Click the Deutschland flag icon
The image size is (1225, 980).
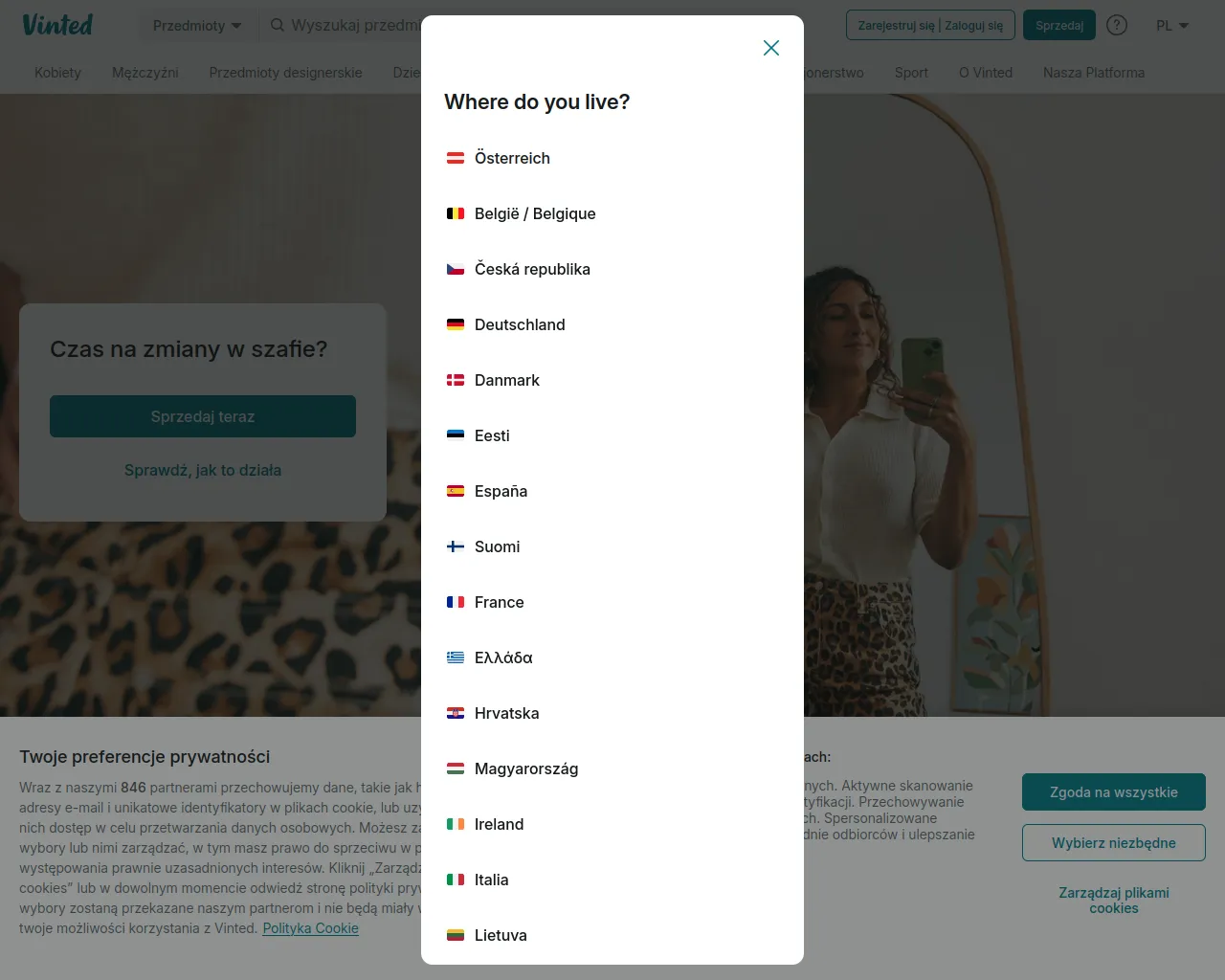(456, 324)
